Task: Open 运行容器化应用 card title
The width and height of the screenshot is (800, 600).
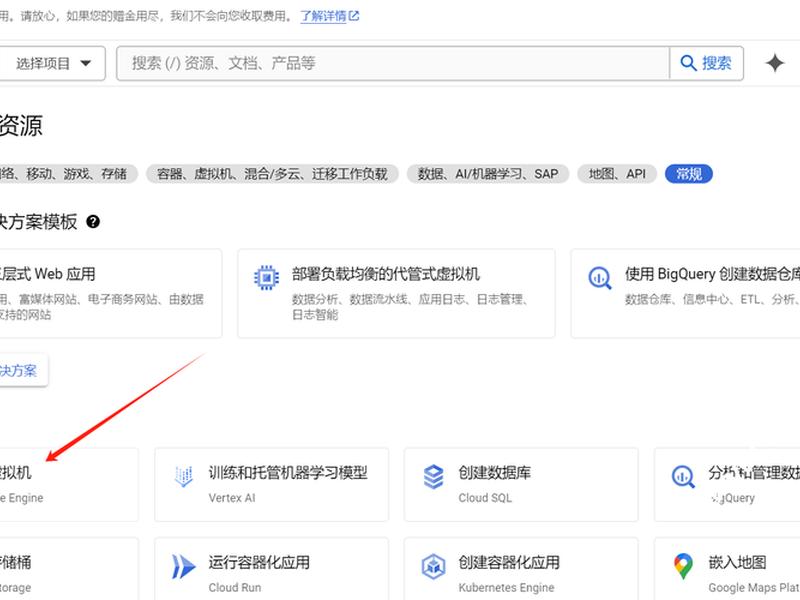Action: 259,562
